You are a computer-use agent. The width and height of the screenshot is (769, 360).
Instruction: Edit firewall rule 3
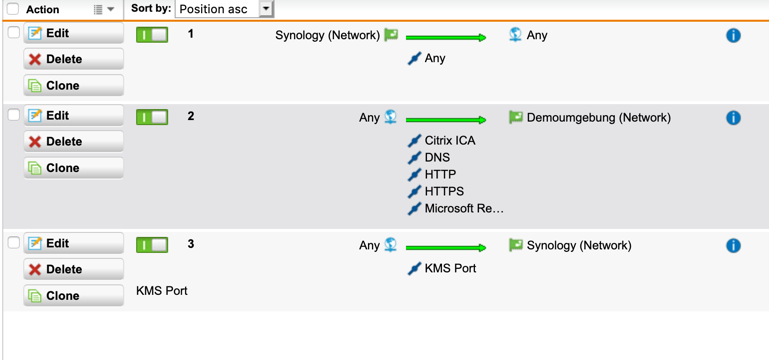pyautogui.click(x=74, y=243)
